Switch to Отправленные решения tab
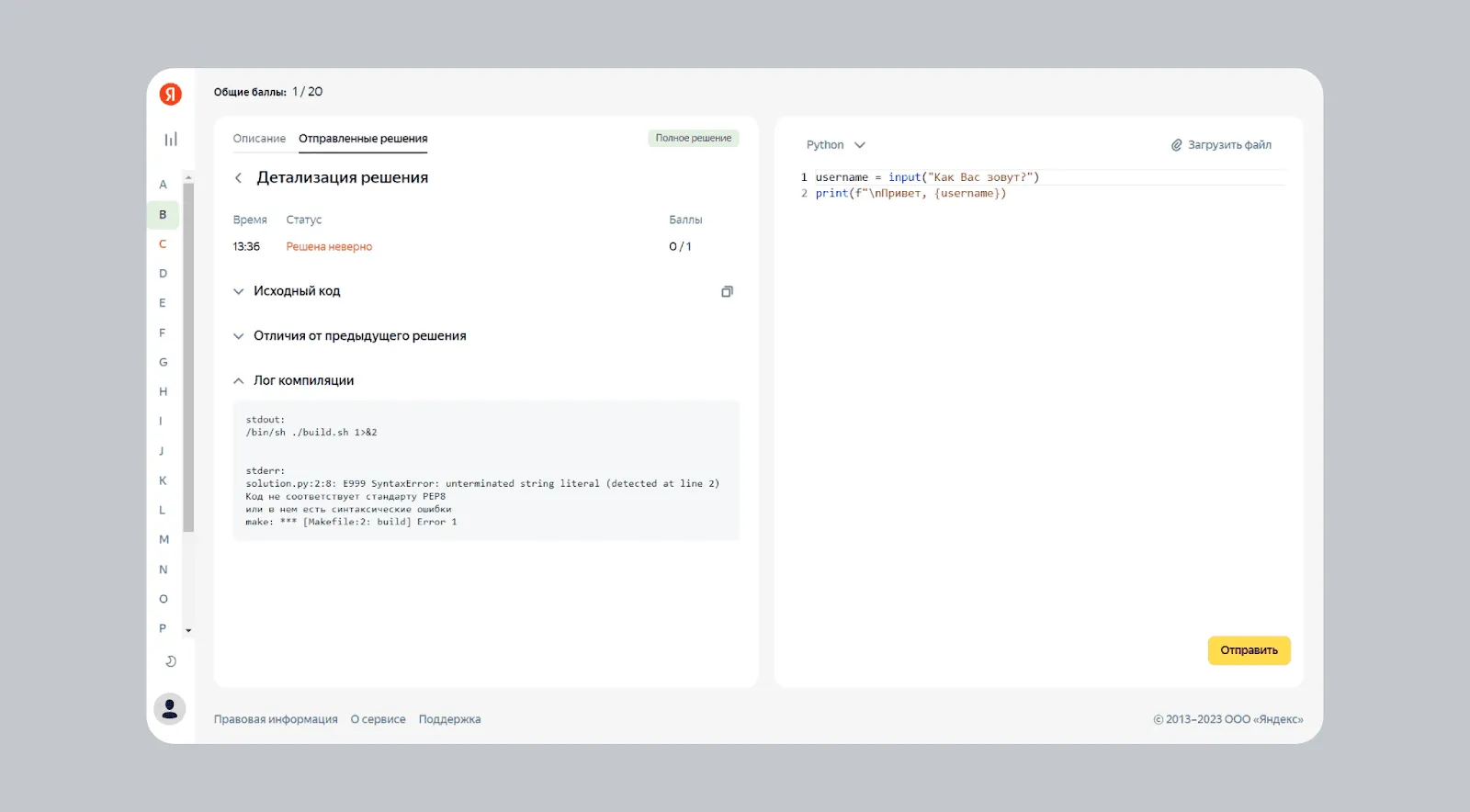 [x=363, y=139]
